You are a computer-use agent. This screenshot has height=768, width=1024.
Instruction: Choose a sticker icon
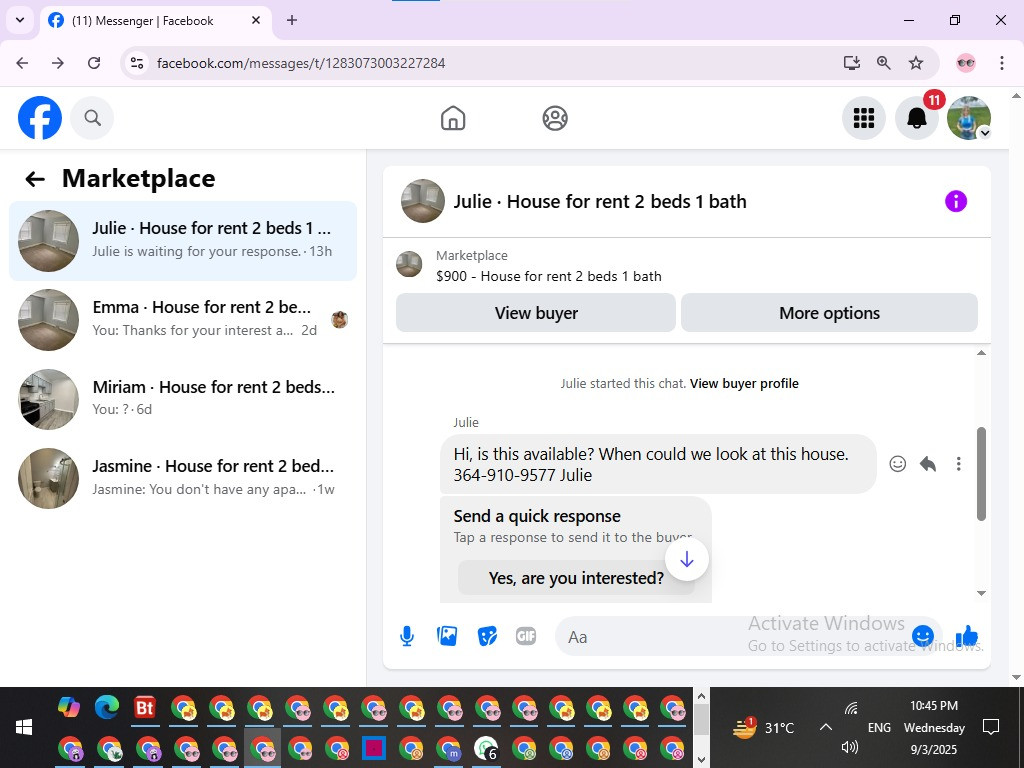click(x=487, y=636)
